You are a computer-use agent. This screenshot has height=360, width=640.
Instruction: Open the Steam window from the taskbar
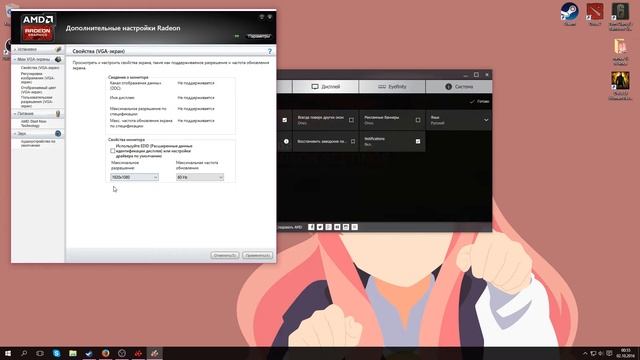click(x=89, y=353)
